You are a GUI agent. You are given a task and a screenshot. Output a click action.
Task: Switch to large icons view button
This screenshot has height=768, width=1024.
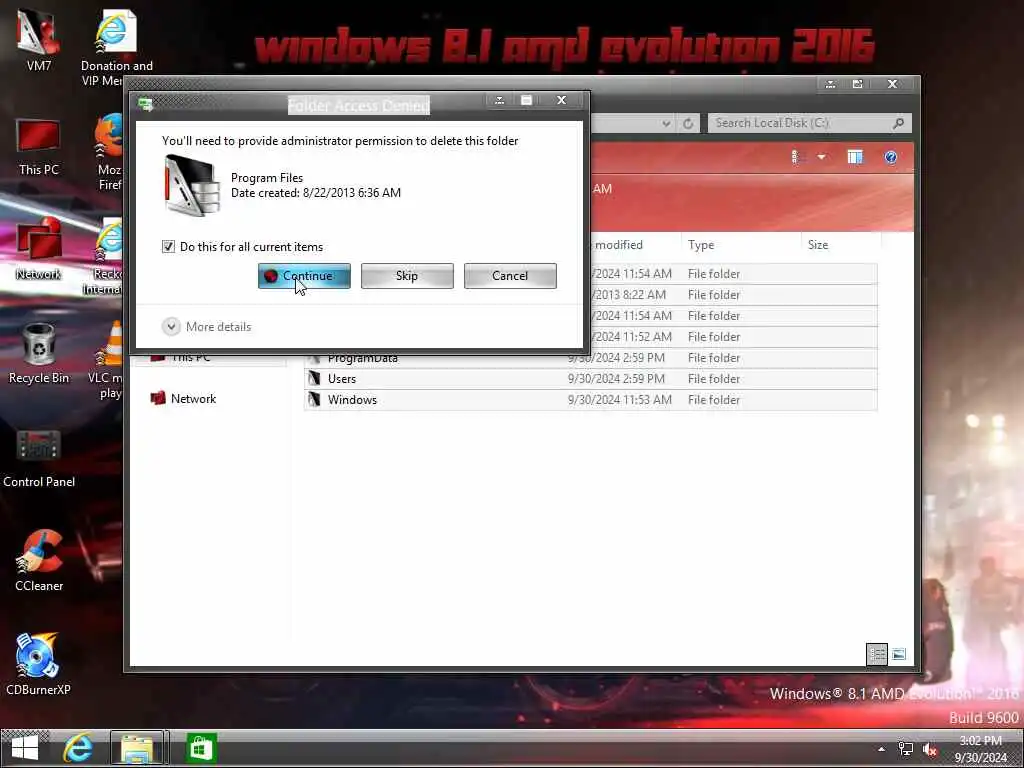point(899,654)
